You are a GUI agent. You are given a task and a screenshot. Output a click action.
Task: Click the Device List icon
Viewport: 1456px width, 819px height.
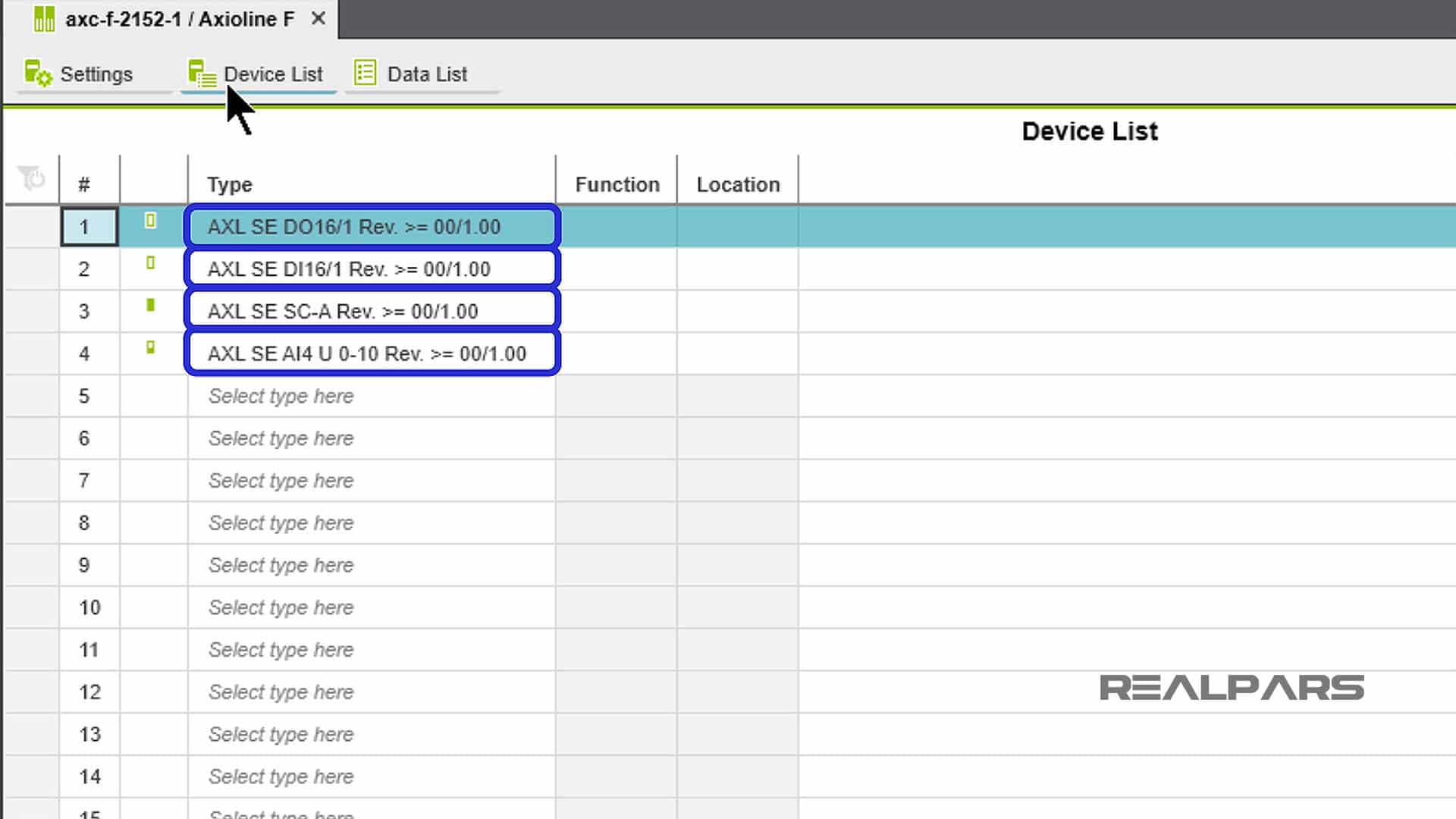pos(202,74)
